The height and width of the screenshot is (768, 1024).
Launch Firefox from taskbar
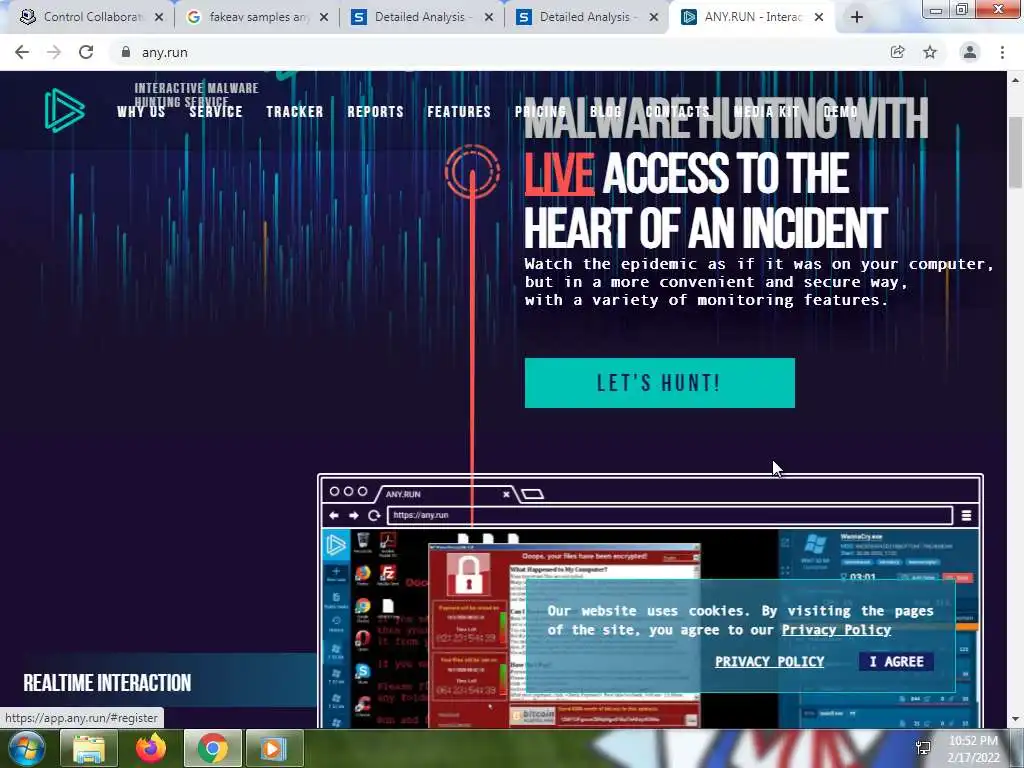[x=151, y=748]
